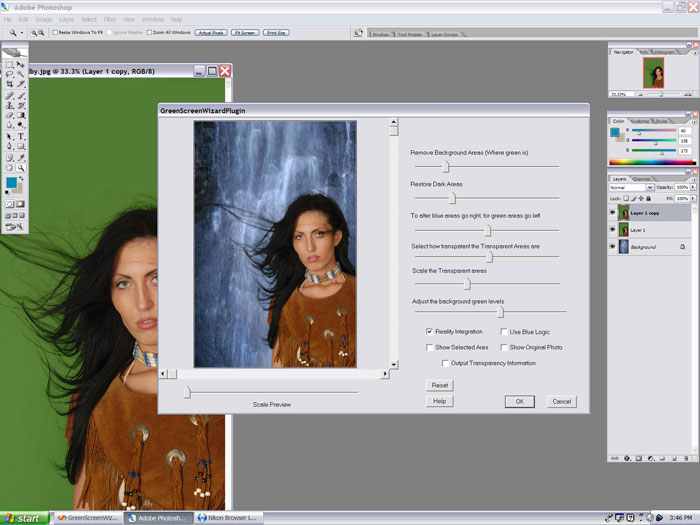Viewport: 700px width, 525px height.
Task: Check Show Original Photo
Action: coord(504,347)
